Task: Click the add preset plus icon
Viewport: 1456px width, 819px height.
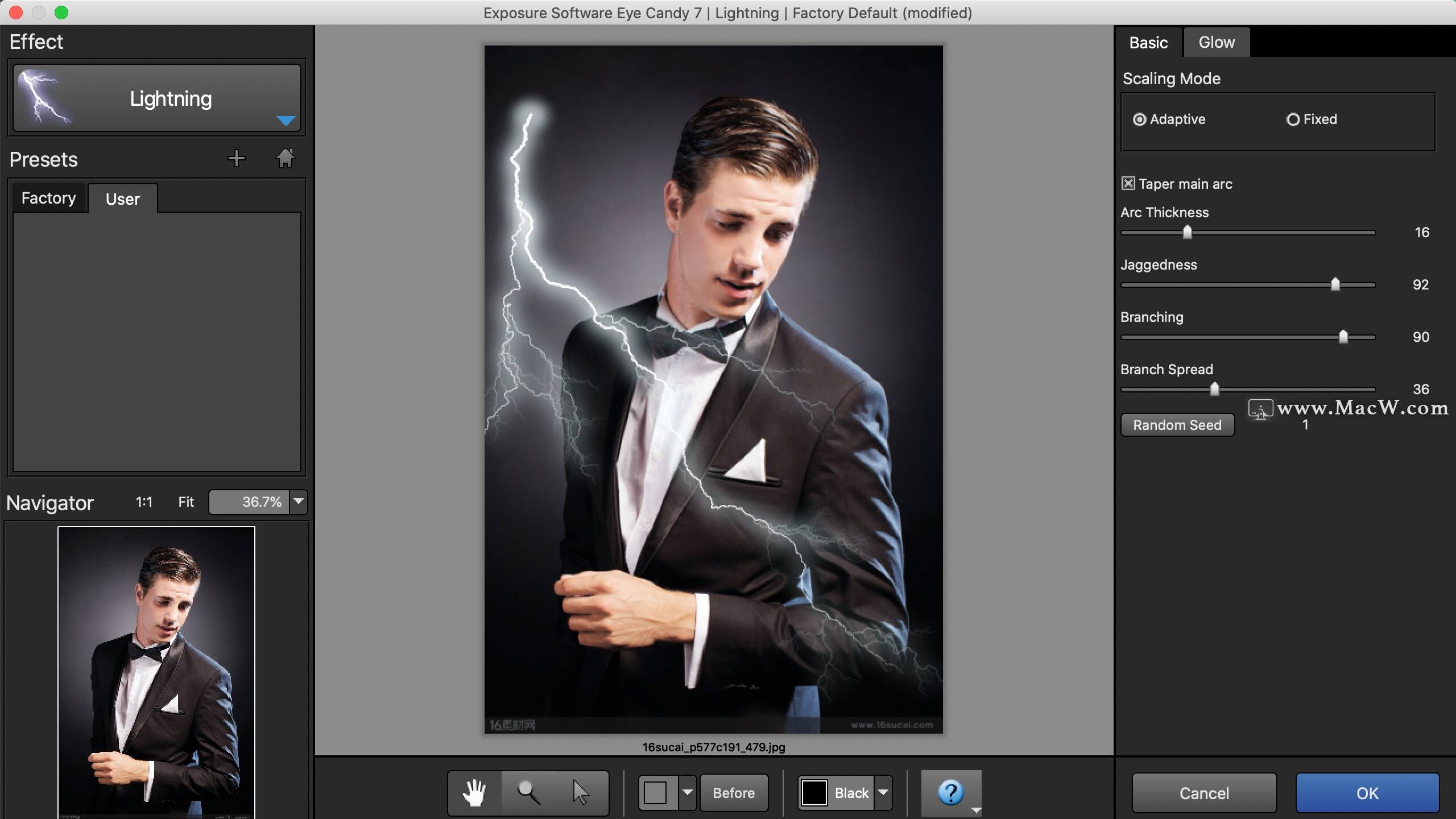Action: tap(236, 159)
